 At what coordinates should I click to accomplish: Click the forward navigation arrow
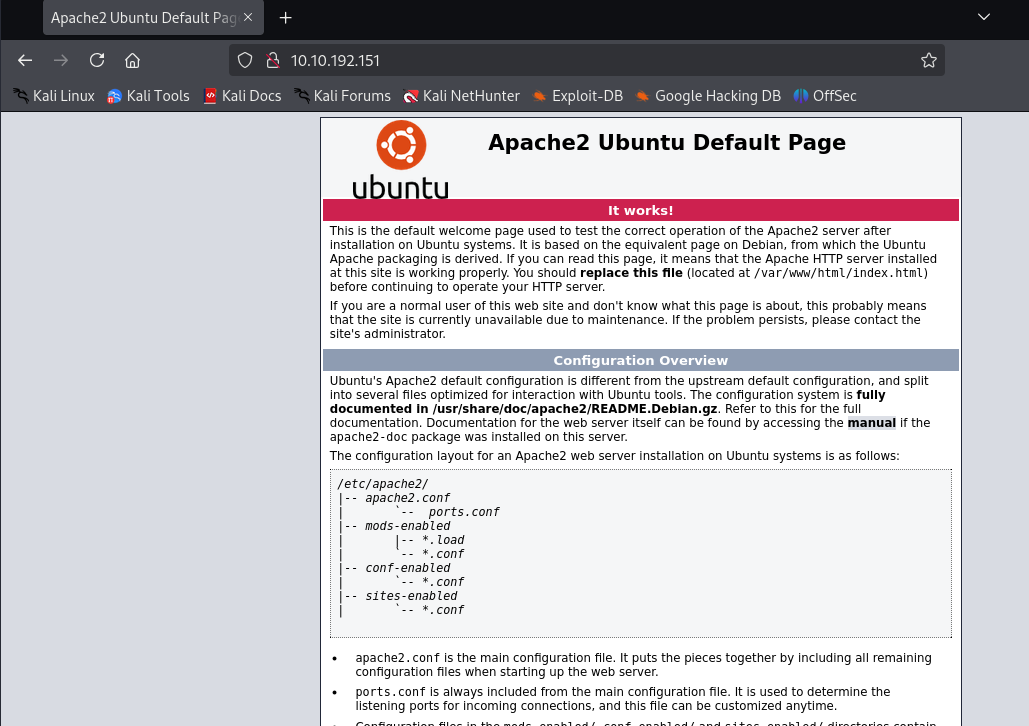click(x=61, y=60)
